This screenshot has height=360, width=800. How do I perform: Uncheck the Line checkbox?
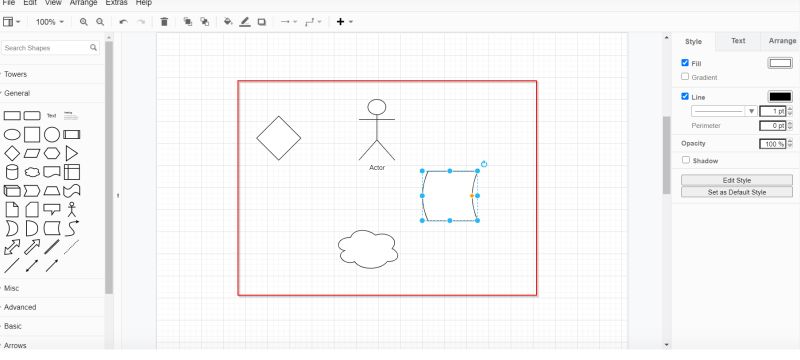(x=685, y=96)
